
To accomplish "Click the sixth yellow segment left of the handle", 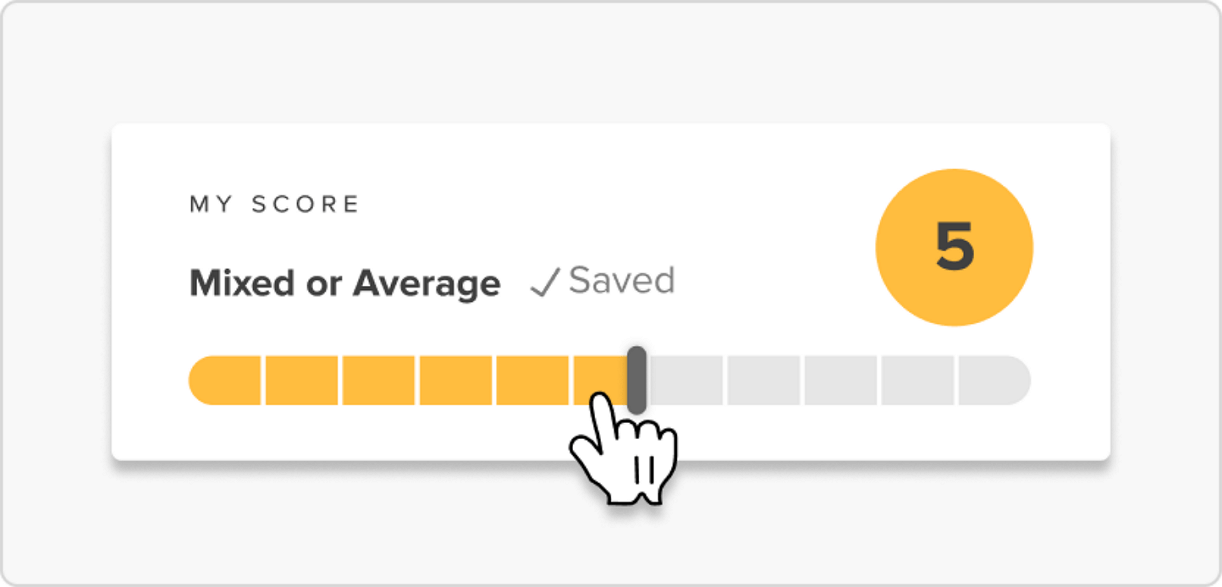I will pyautogui.click(x=598, y=378).
